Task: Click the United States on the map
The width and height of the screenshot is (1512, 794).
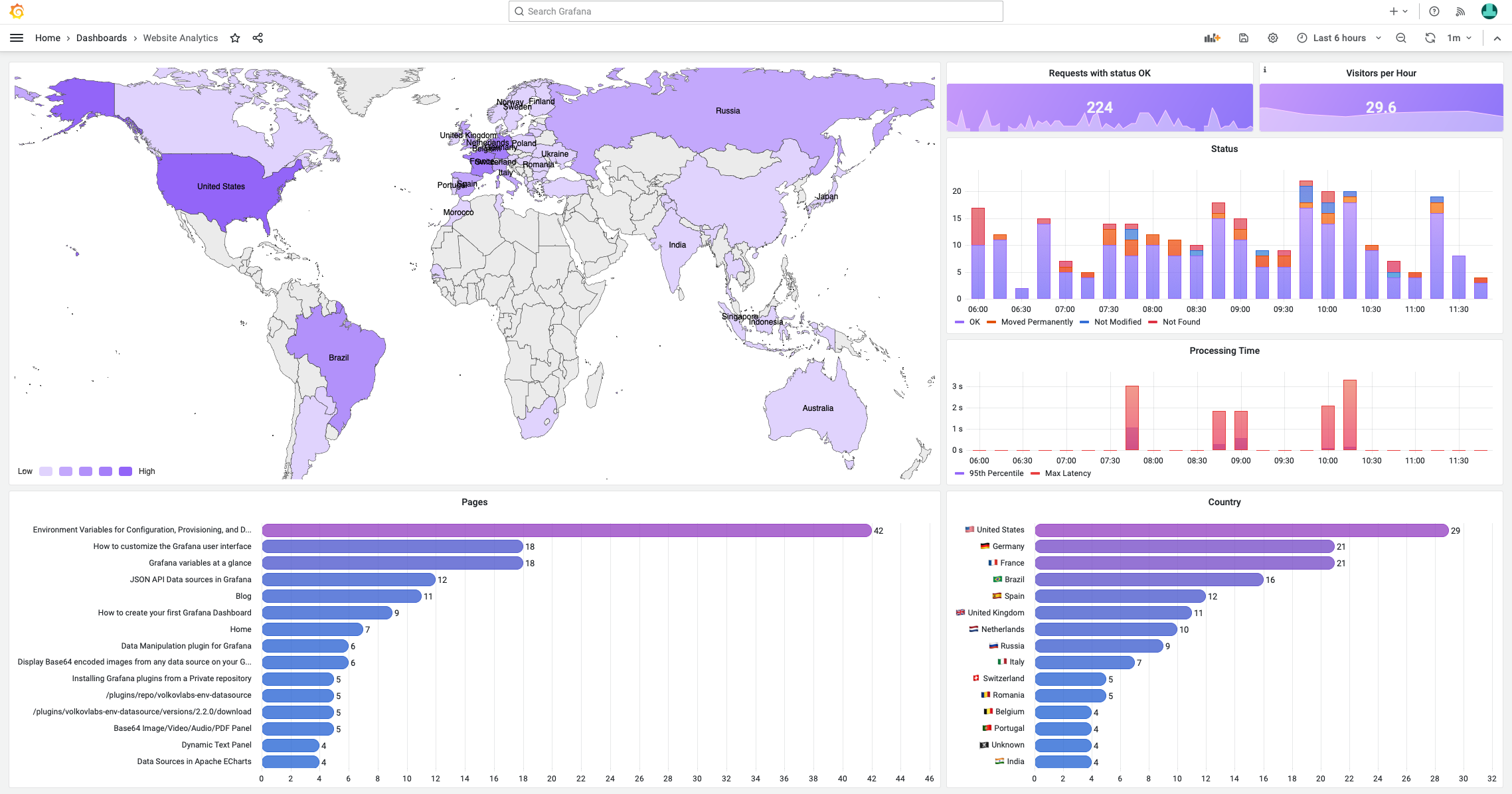Action: click(x=221, y=187)
